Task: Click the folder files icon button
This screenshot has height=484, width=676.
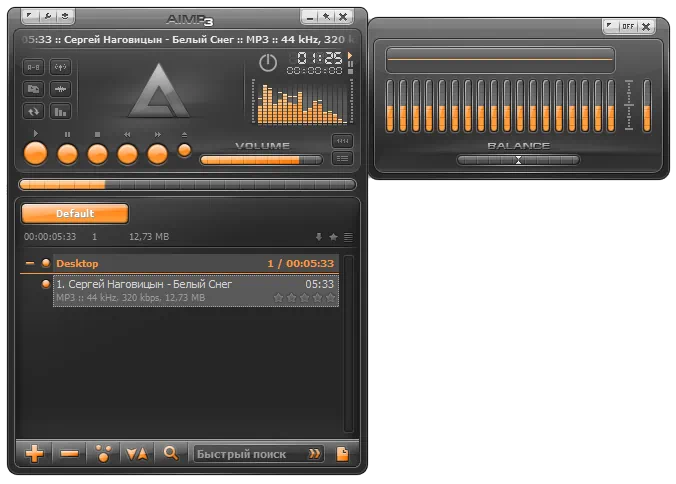Action: 33,89
